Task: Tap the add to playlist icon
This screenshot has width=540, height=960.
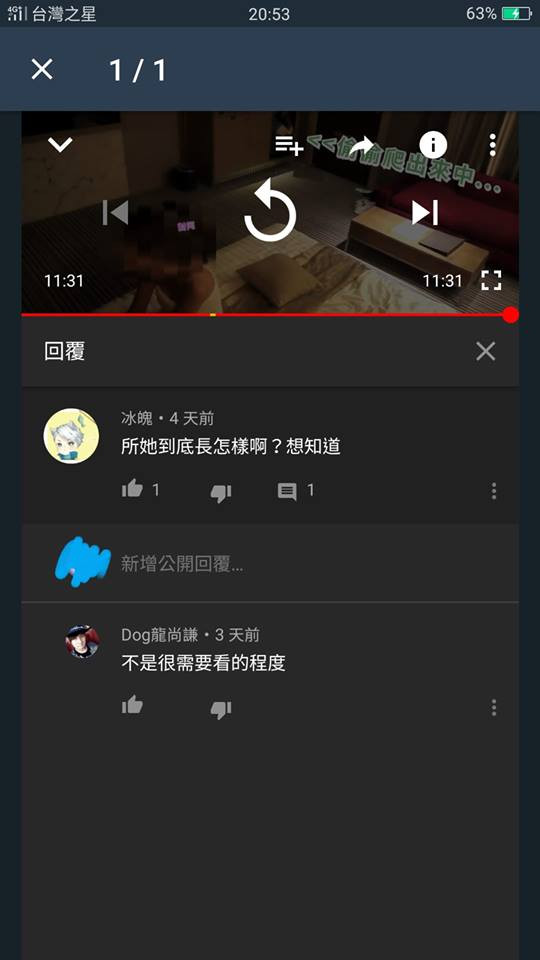Action: pos(288,145)
